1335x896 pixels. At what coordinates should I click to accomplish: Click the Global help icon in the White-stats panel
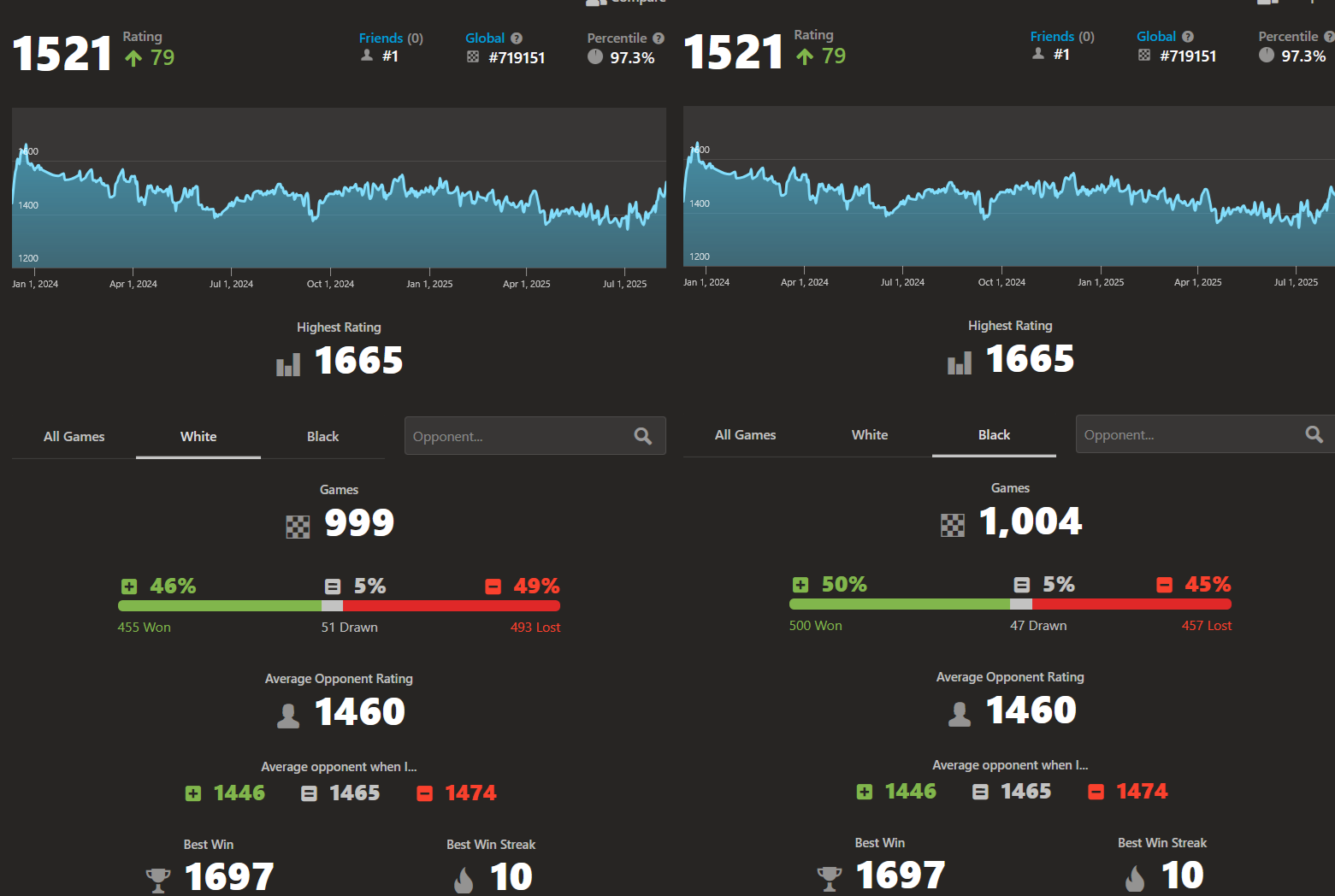[x=517, y=38]
